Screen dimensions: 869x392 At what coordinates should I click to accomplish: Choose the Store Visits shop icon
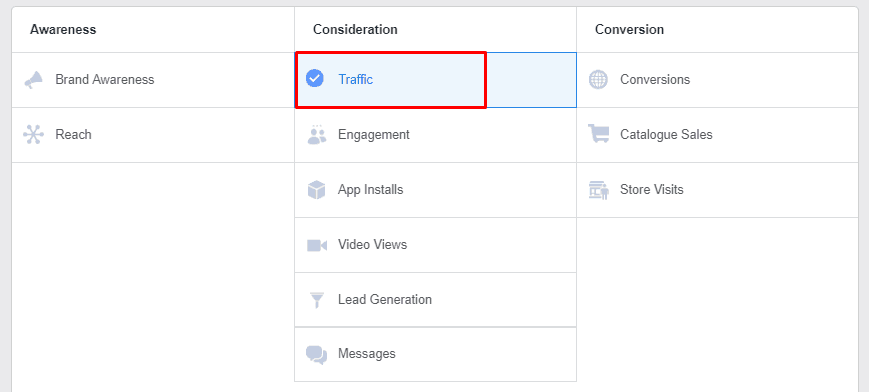pyautogui.click(x=599, y=190)
